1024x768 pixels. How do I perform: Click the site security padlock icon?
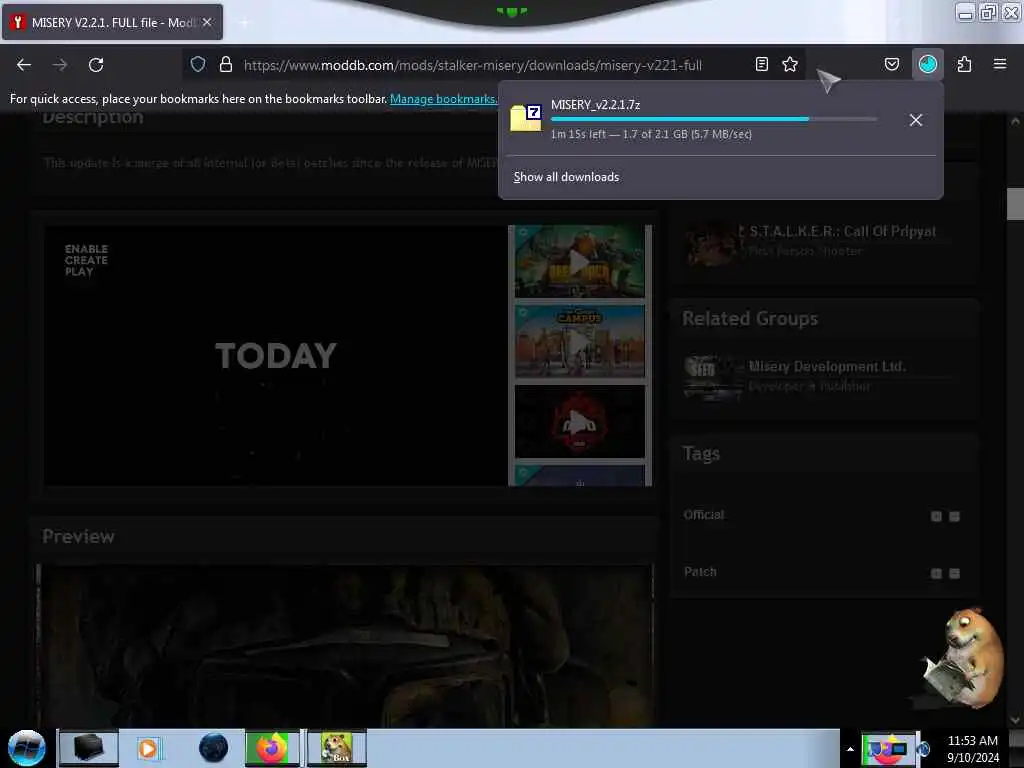(226, 64)
